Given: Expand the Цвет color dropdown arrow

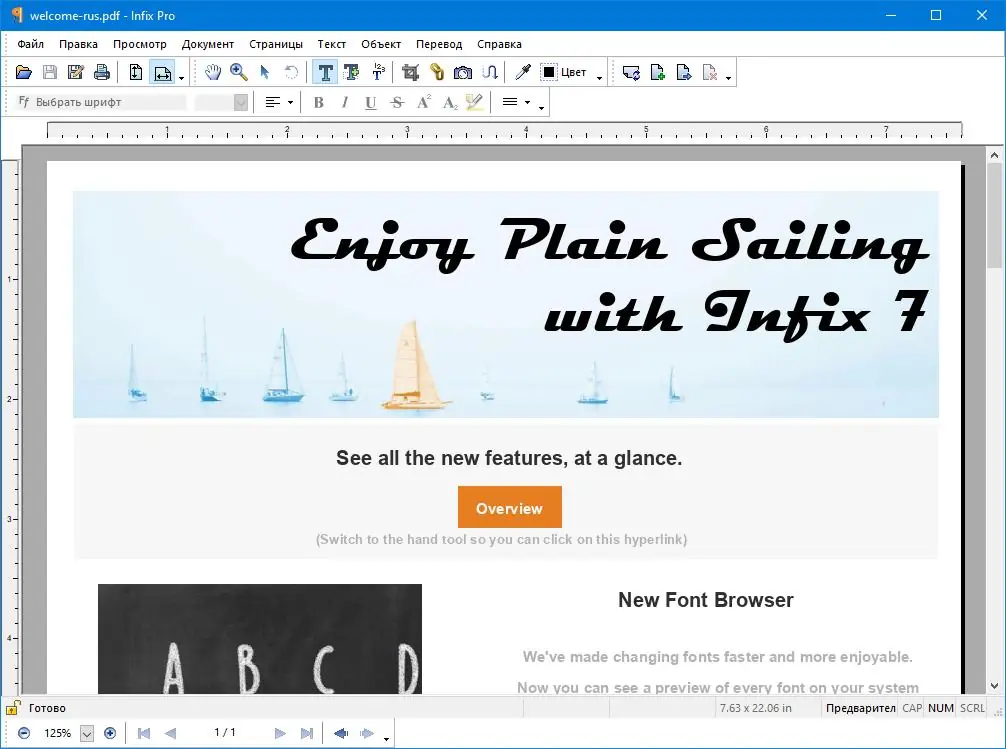Looking at the screenshot, I should (x=599, y=78).
